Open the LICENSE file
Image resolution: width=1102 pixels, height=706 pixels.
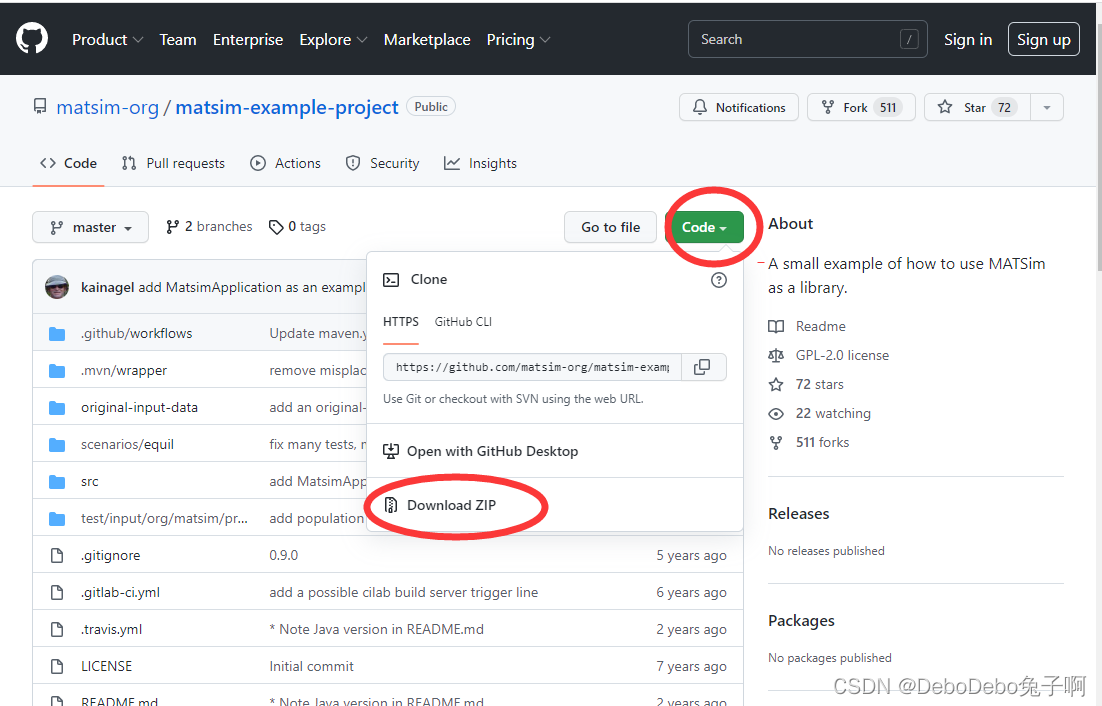(106, 666)
